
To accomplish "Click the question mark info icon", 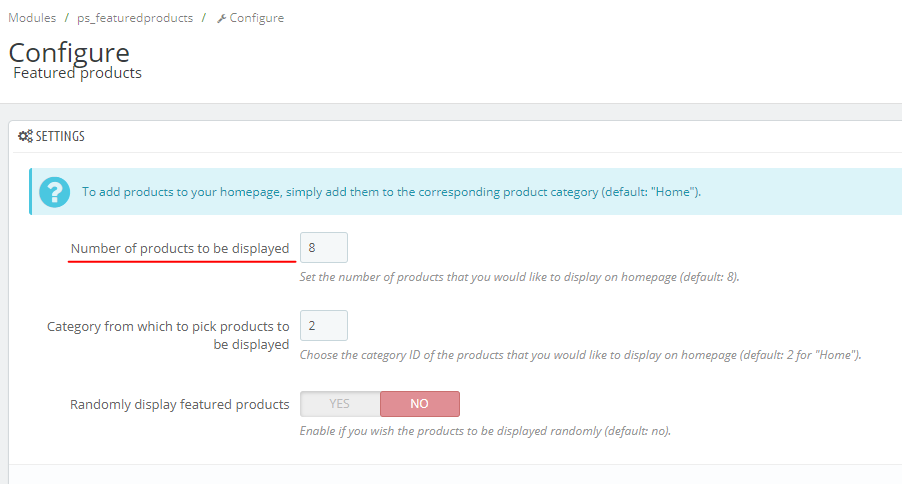I will [54, 192].
